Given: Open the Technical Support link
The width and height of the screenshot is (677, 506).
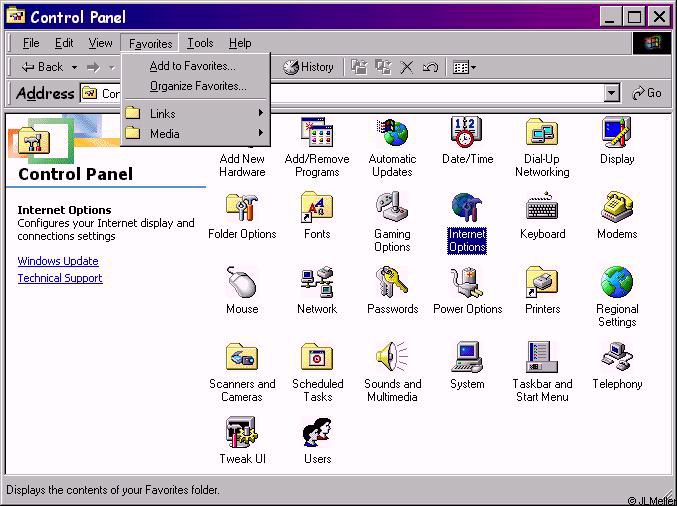Looking at the screenshot, I should 60,278.
